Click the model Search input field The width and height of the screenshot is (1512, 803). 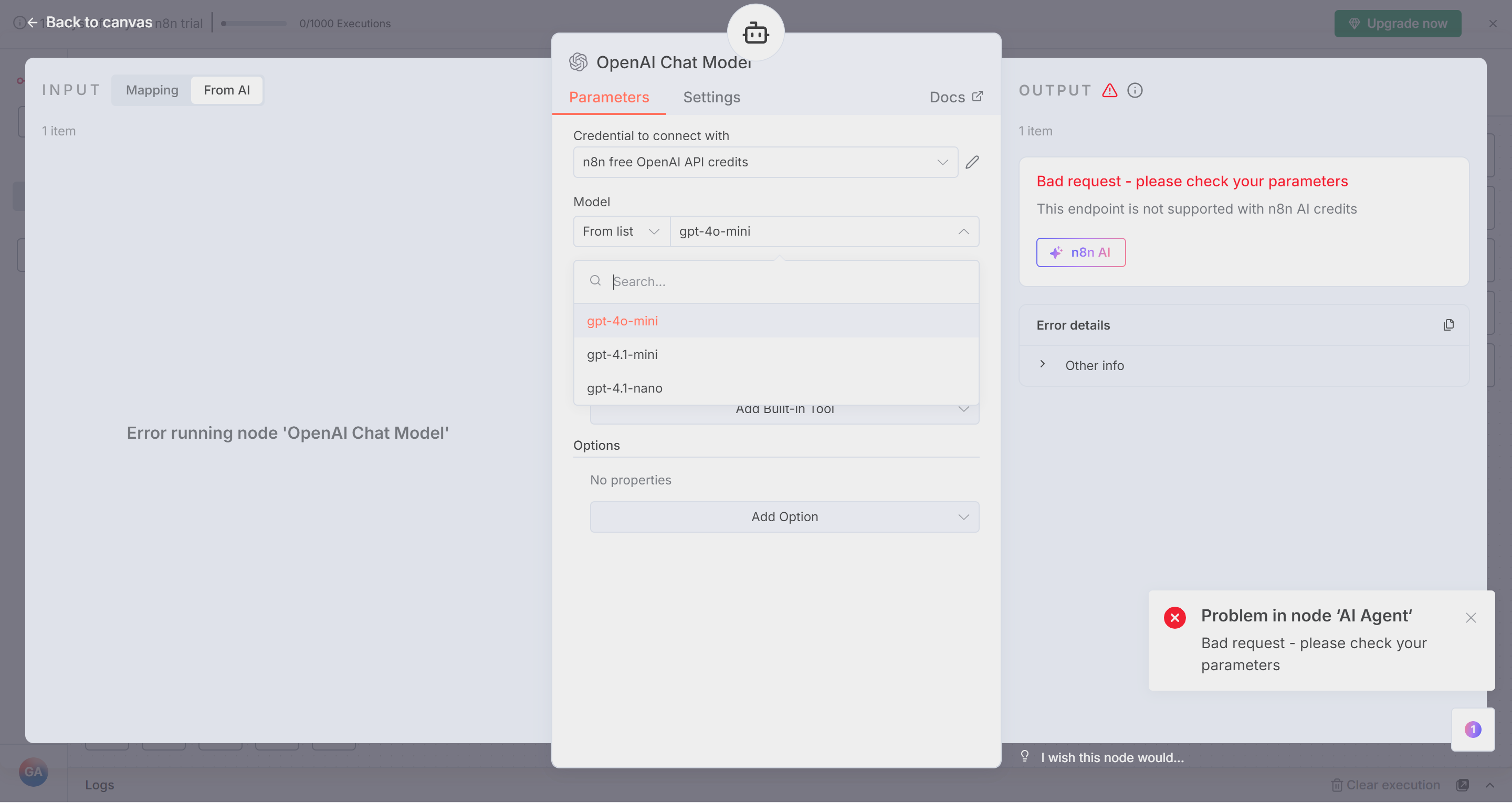786,282
